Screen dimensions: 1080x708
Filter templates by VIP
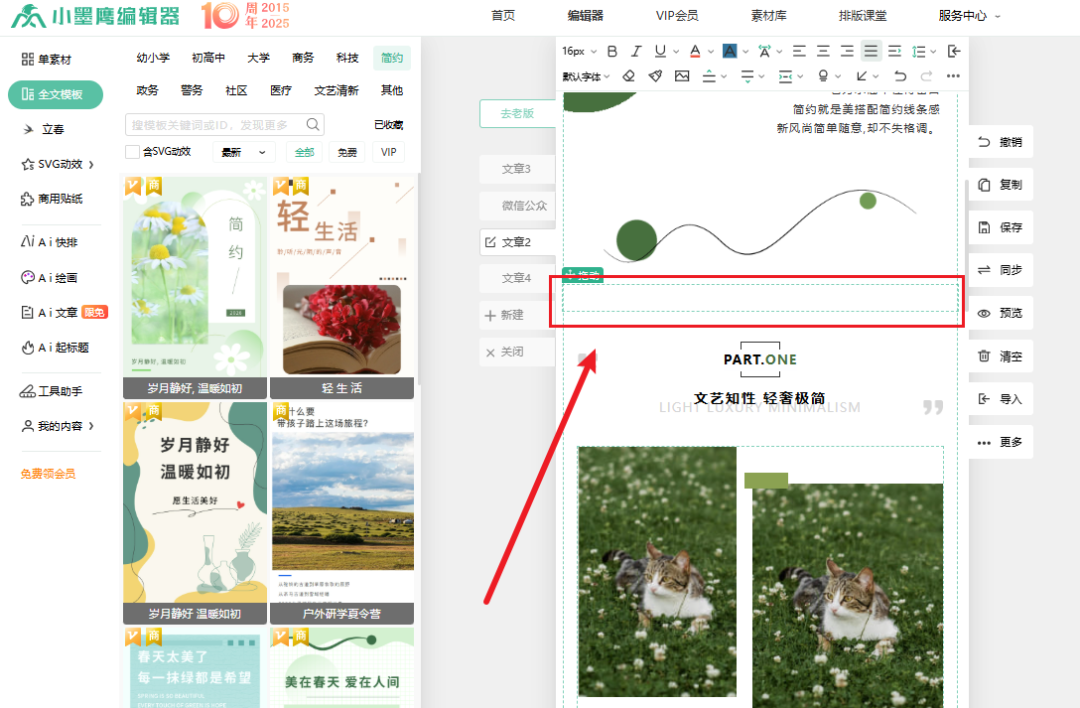pos(389,152)
